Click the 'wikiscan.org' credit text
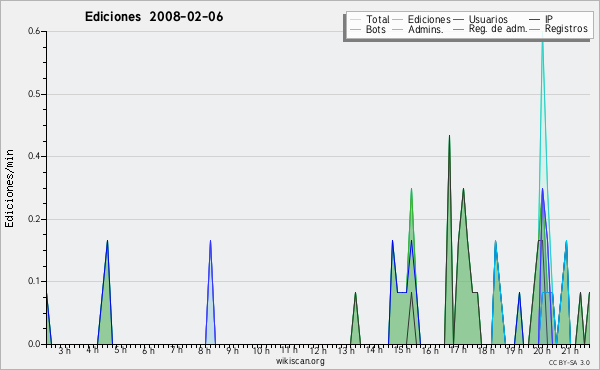 [300, 361]
